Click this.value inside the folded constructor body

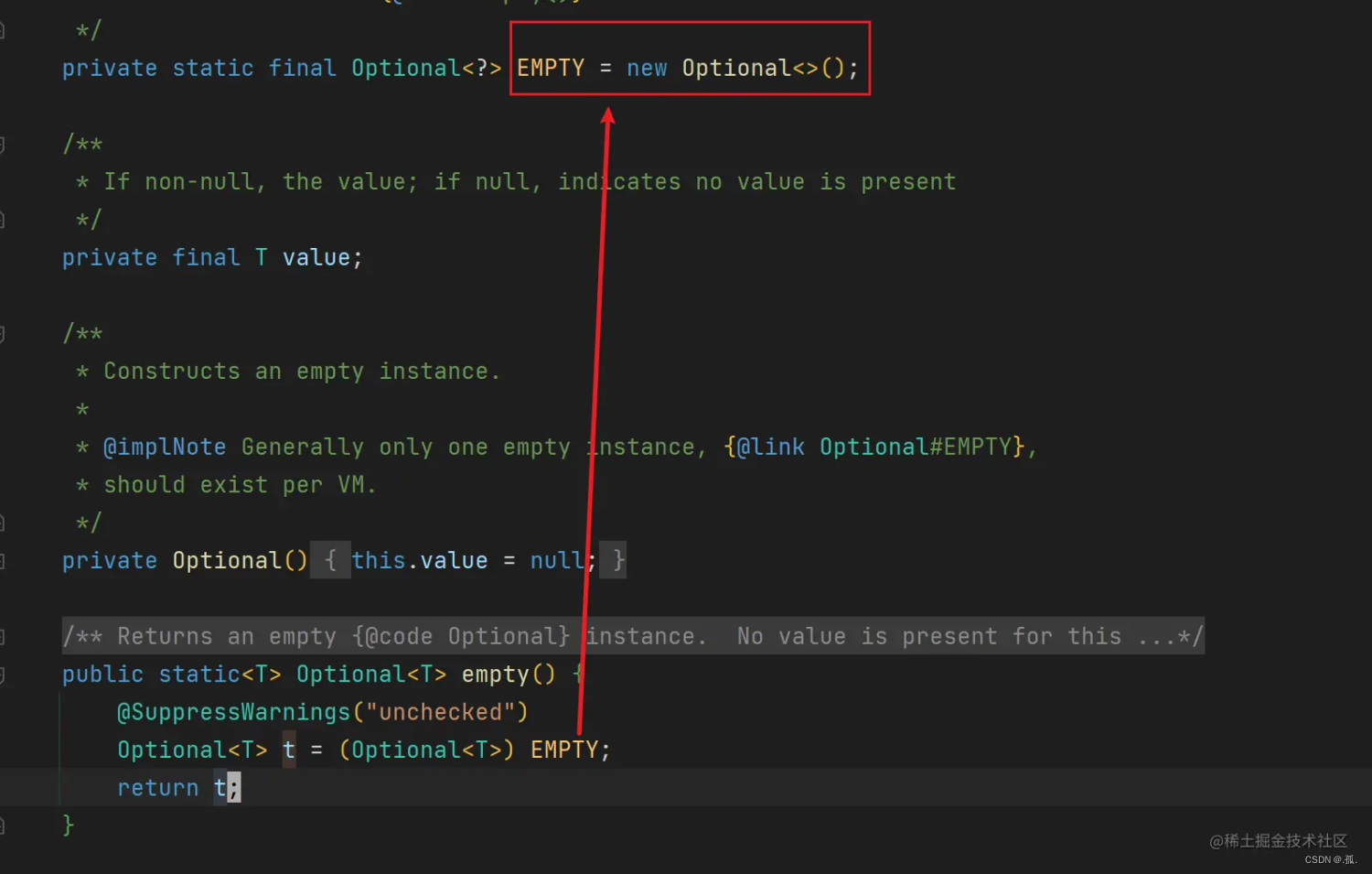point(420,560)
